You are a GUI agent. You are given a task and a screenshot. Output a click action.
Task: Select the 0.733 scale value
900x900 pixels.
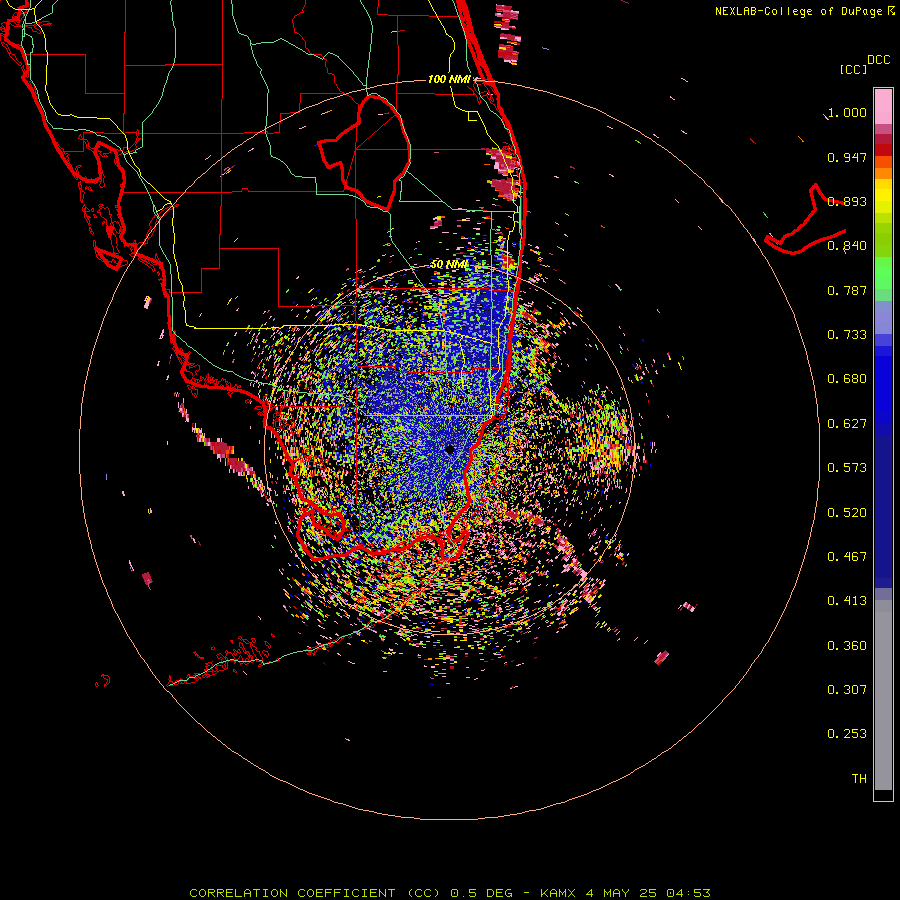847,335
